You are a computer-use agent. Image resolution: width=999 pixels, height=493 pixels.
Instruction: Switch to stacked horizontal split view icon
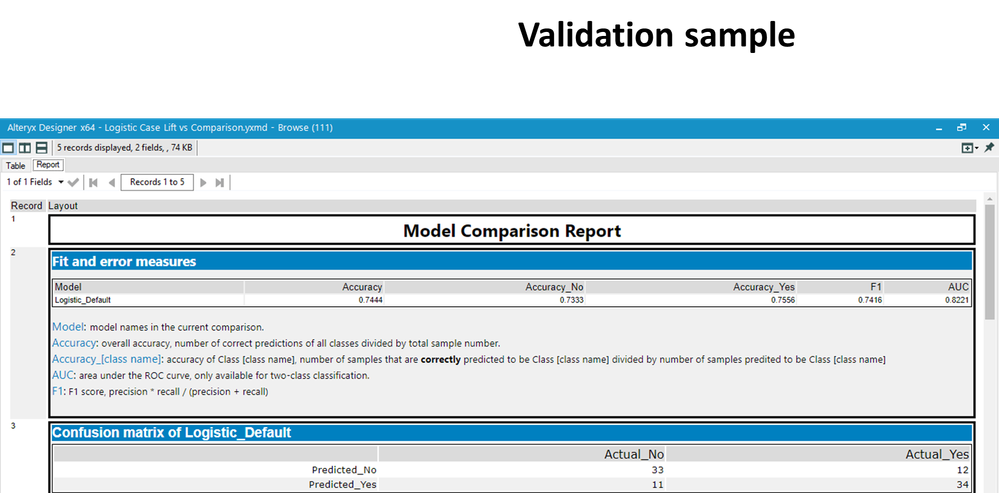[x=41, y=148]
